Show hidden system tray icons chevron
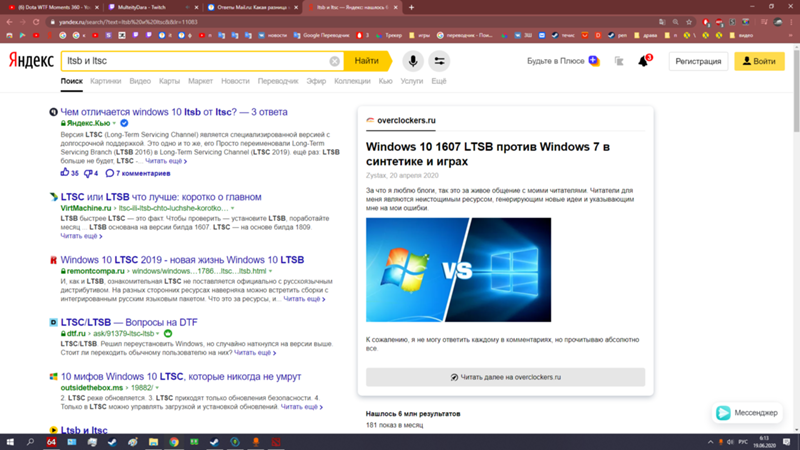The width and height of the screenshot is (800, 450). coord(710,442)
